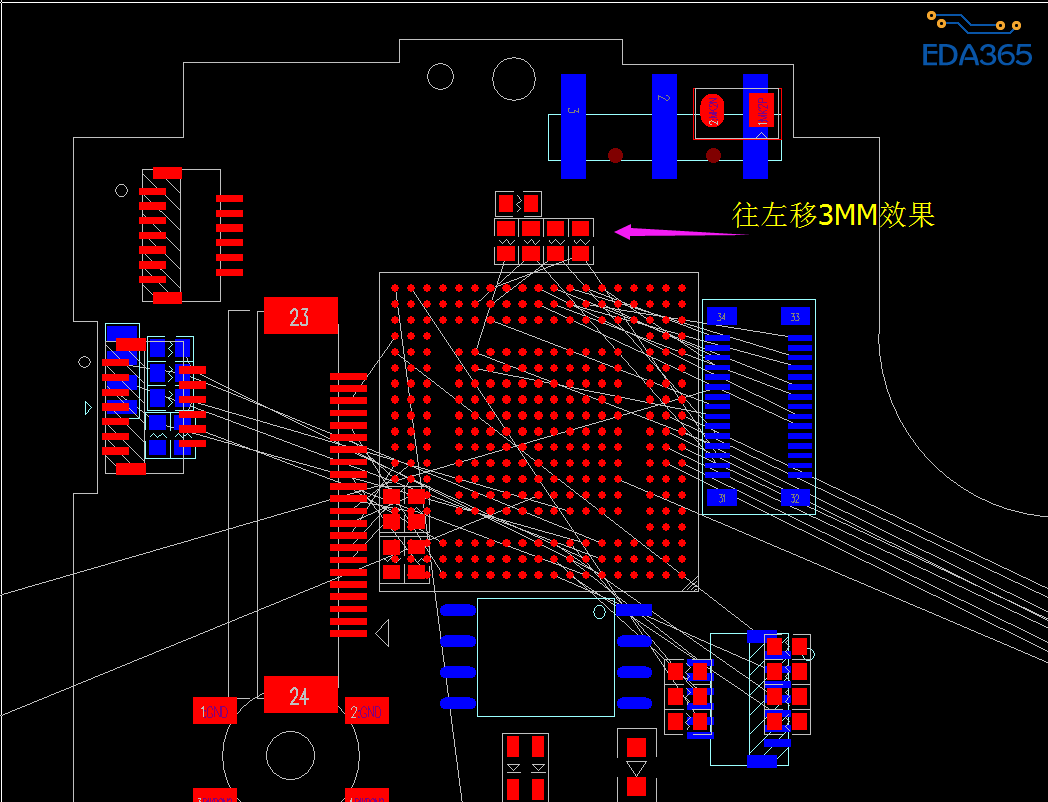Click the pin-1 triangle marker beside the long connector
Screen dimensions: 1048x802
[382, 633]
